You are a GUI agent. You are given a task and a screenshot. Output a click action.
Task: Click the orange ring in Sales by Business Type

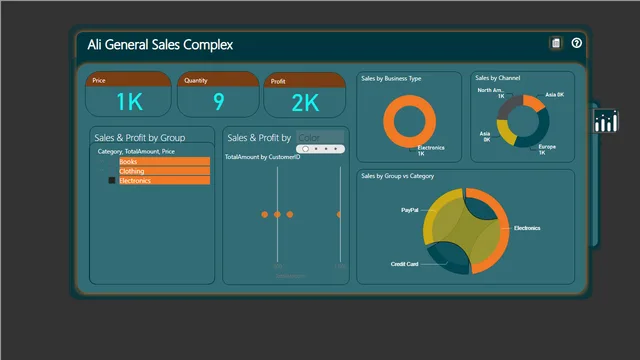388,121
